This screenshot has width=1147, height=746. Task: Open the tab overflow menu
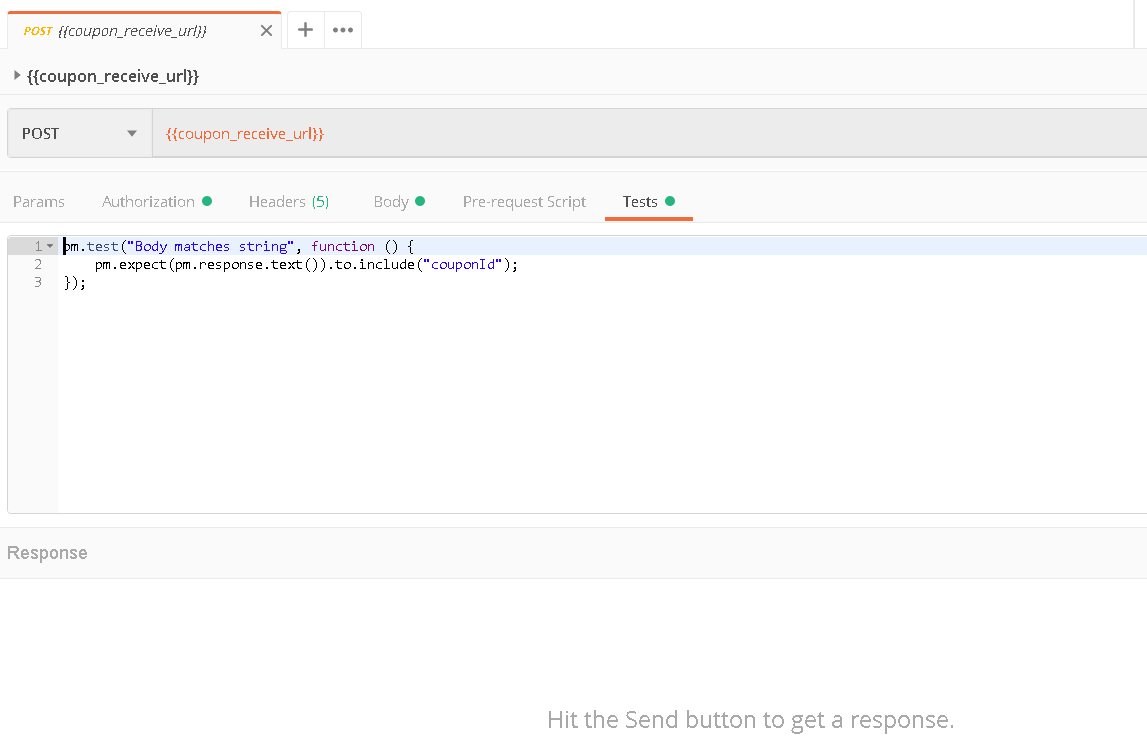pyautogui.click(x=342, y=30)
